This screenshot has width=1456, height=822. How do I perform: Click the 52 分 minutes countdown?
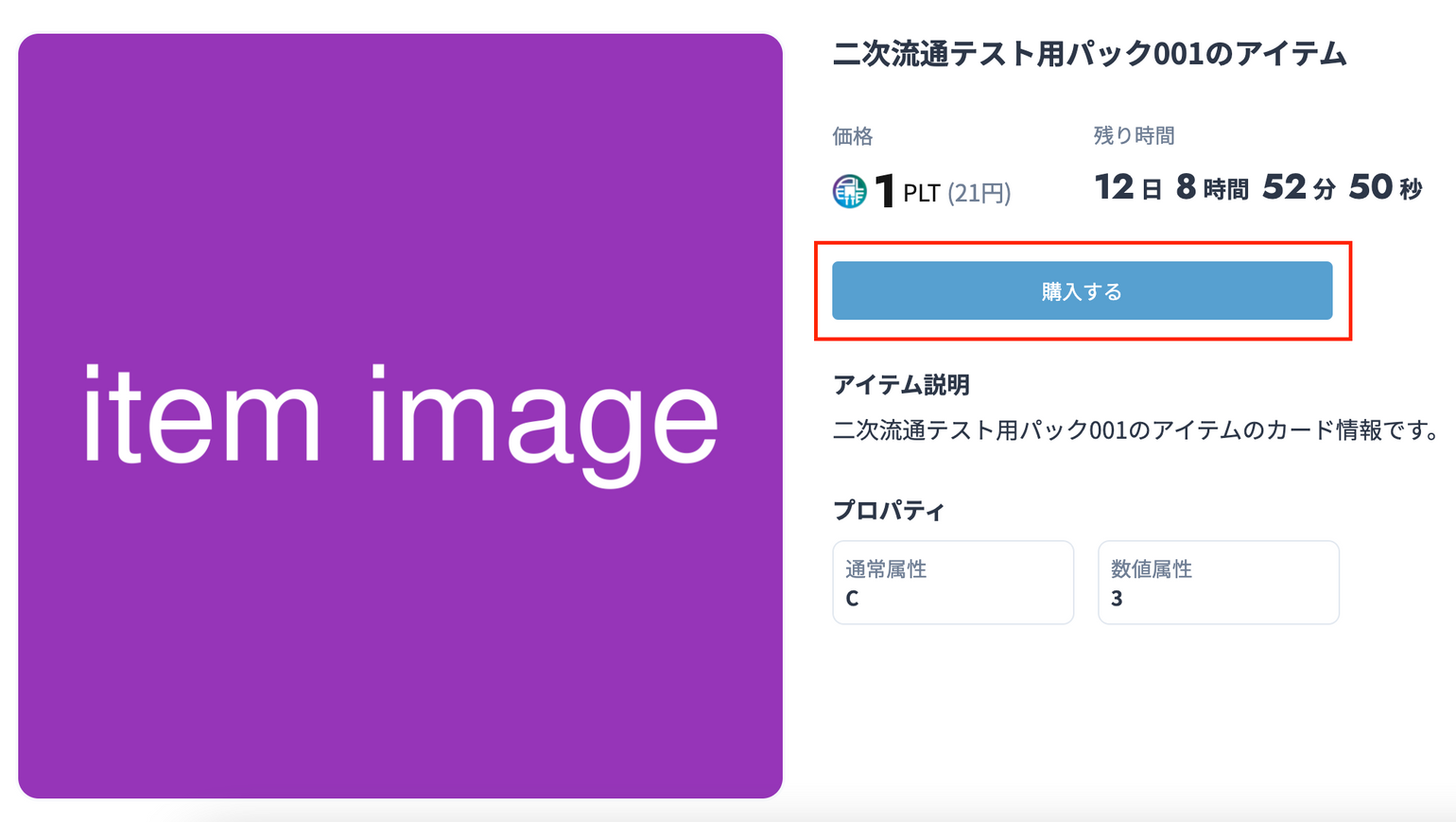(1299, 187)
